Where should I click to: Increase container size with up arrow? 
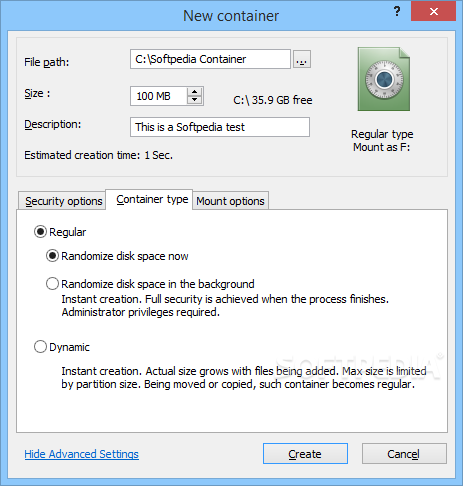[195, 92]
